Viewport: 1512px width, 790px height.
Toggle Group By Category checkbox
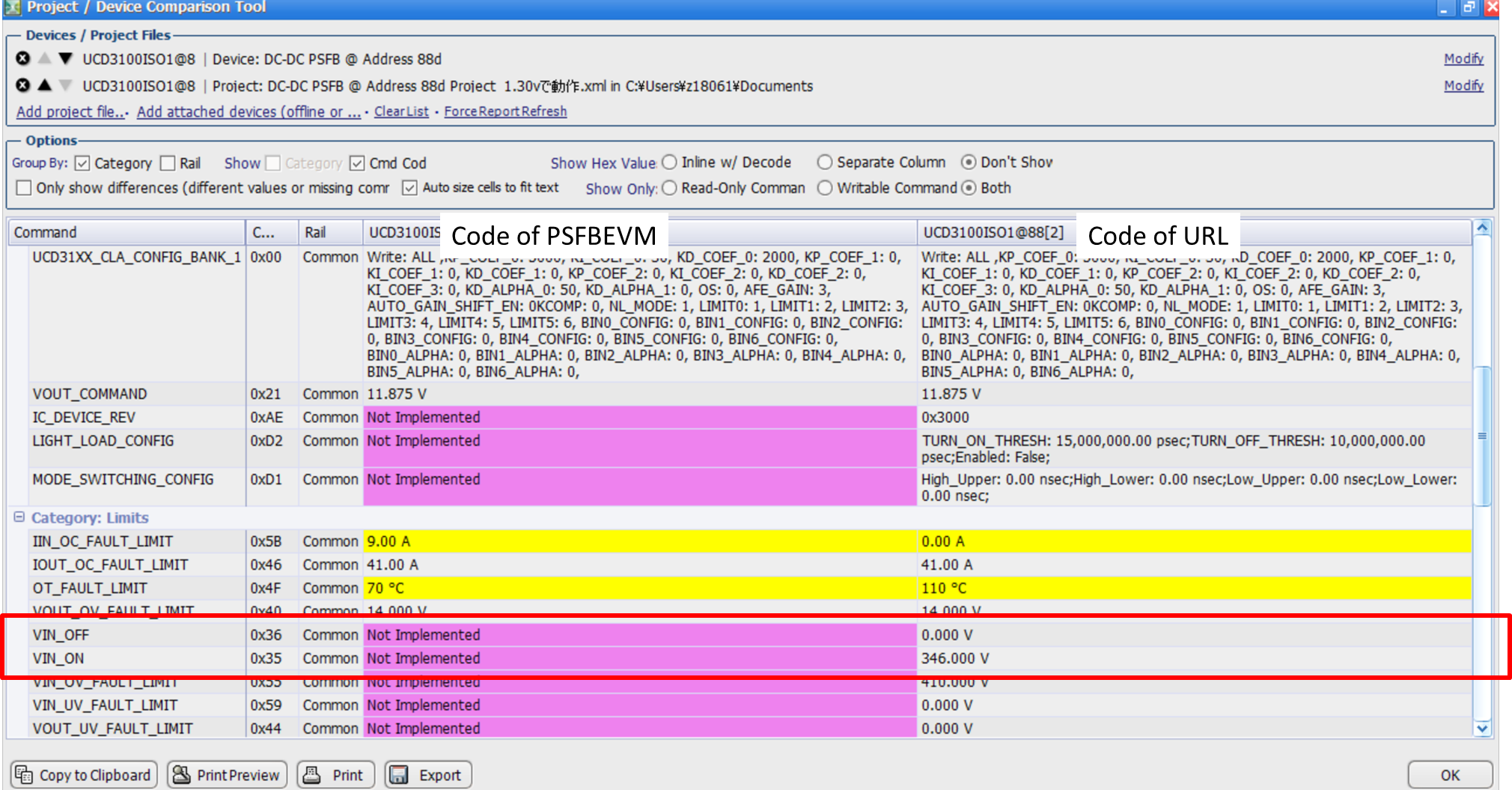tap(82, 163)
